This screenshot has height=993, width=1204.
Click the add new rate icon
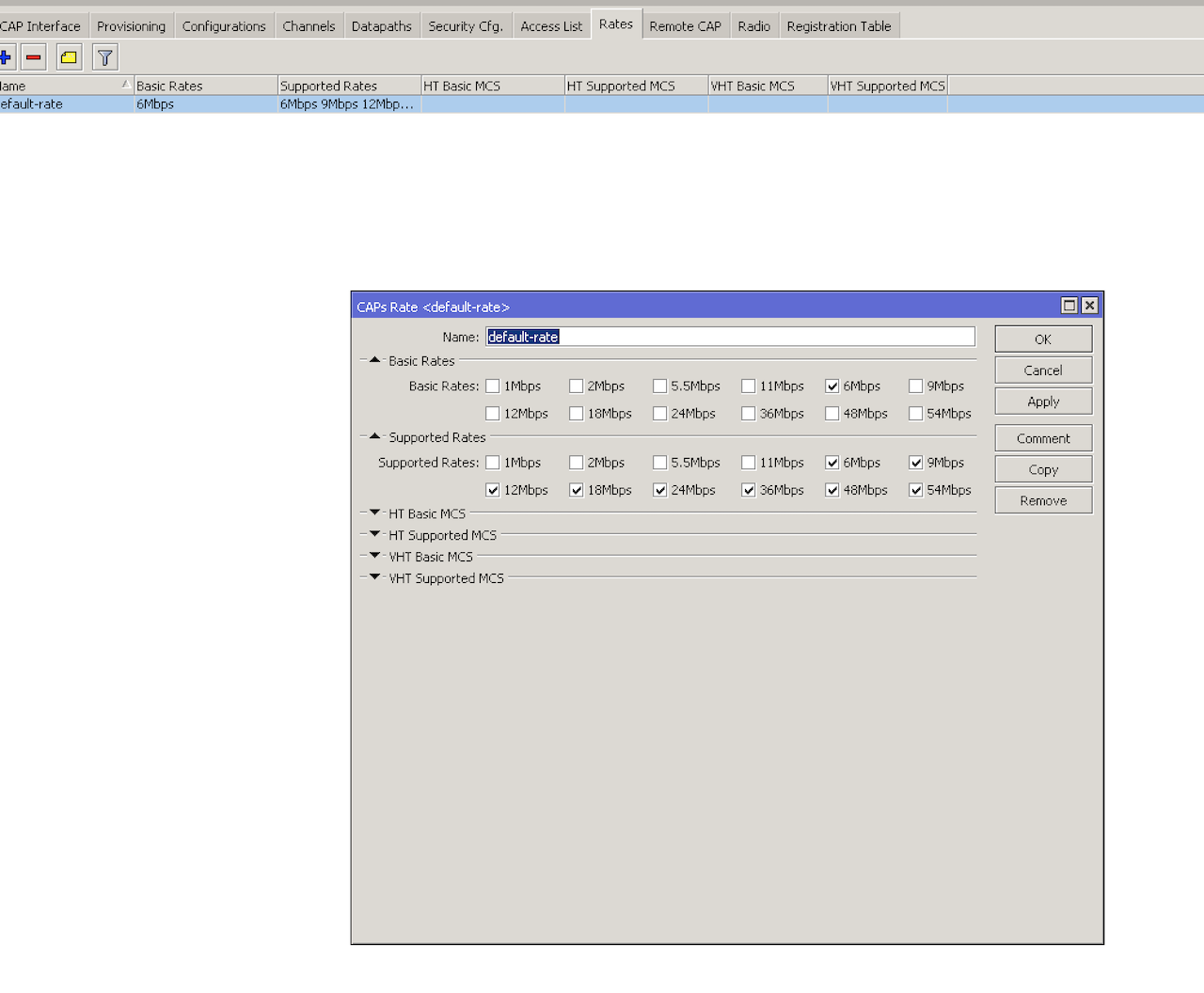(x=7, y=56)
